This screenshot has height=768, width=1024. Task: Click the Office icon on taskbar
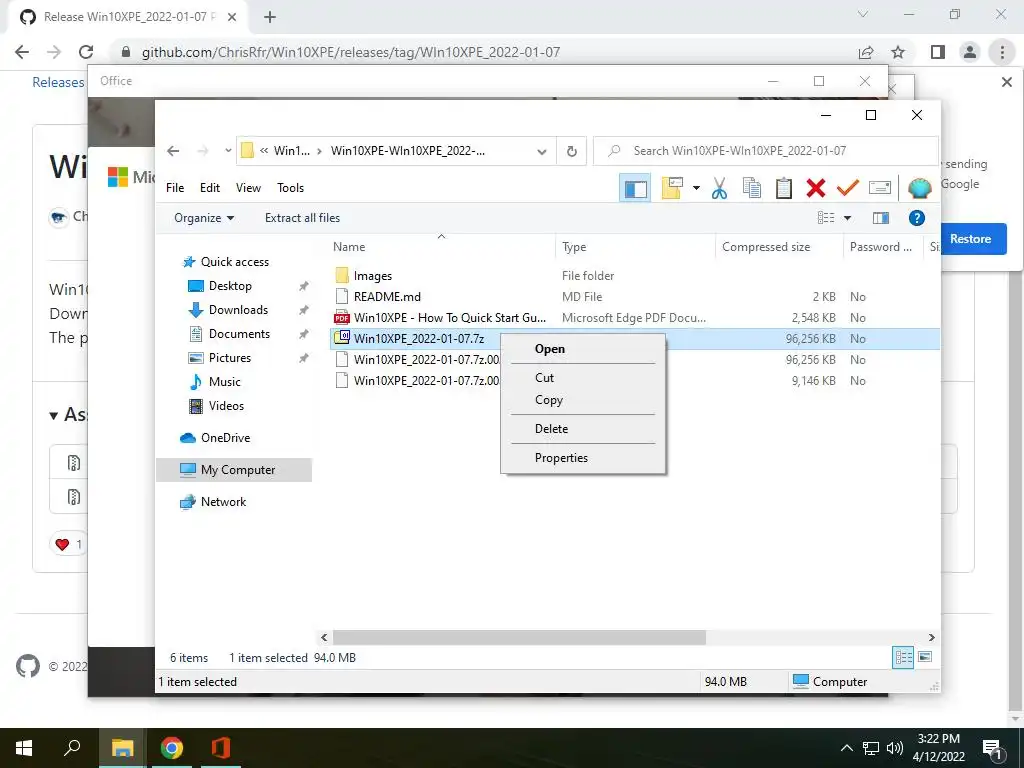click(x=220, y=748)
